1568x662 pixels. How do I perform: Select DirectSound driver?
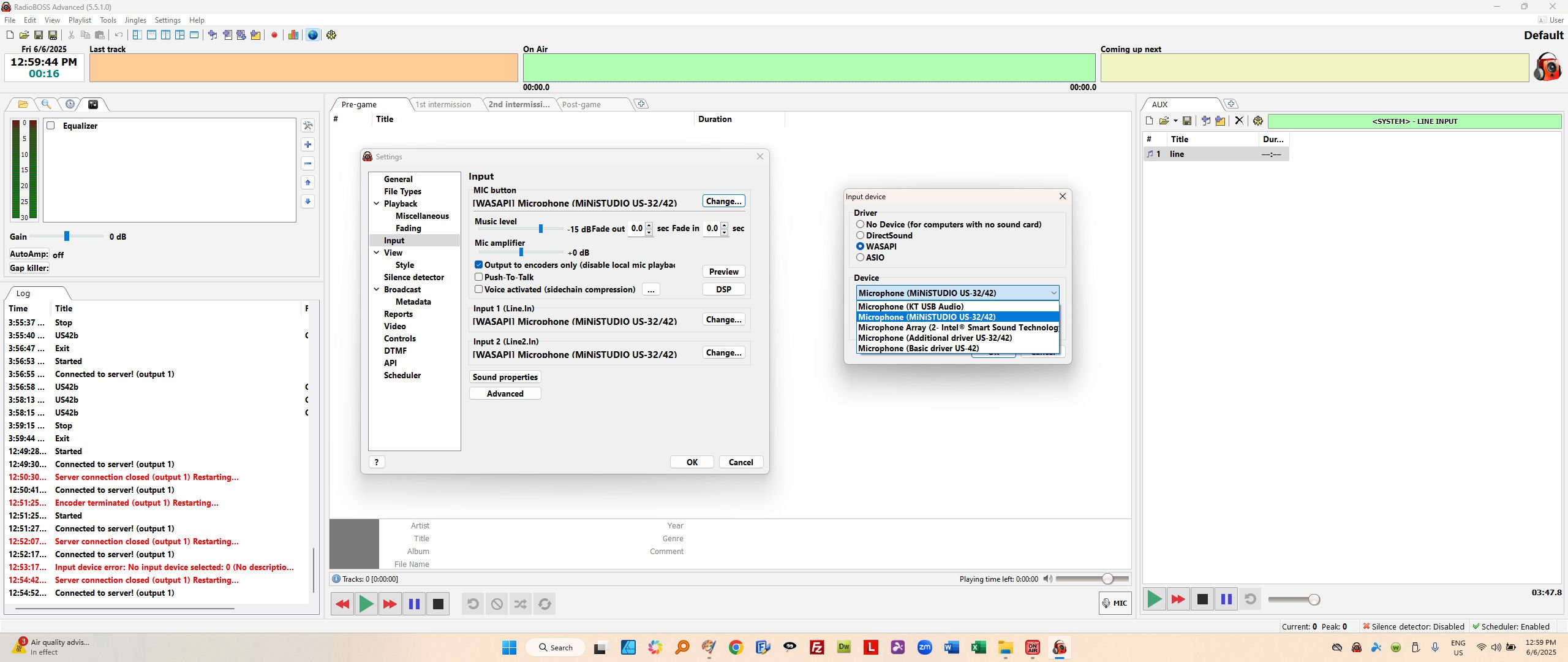point(861,235)
